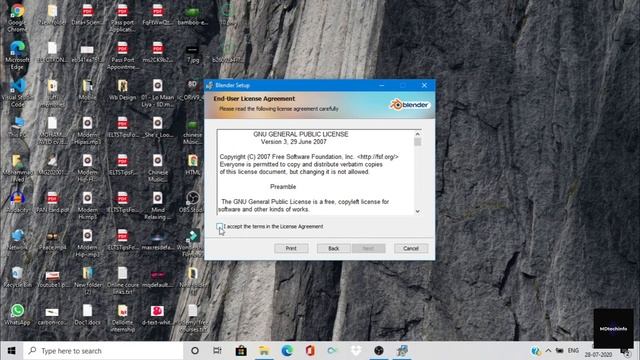Select the 01 - Lo Maan Liya audio file

click(158, 92)
